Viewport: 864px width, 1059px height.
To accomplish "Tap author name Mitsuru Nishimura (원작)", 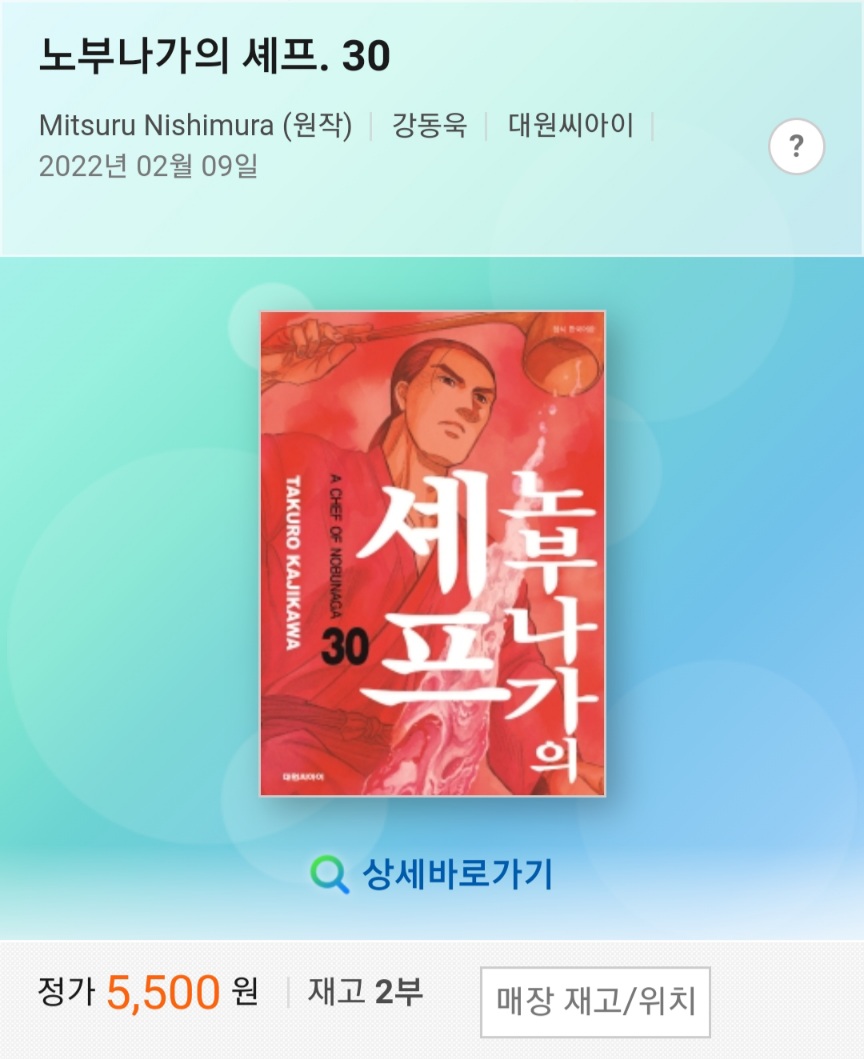I will point(196,126).
